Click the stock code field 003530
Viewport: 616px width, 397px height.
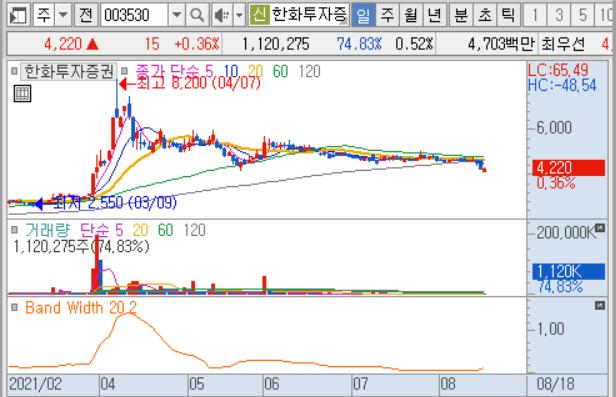[134, 15]
